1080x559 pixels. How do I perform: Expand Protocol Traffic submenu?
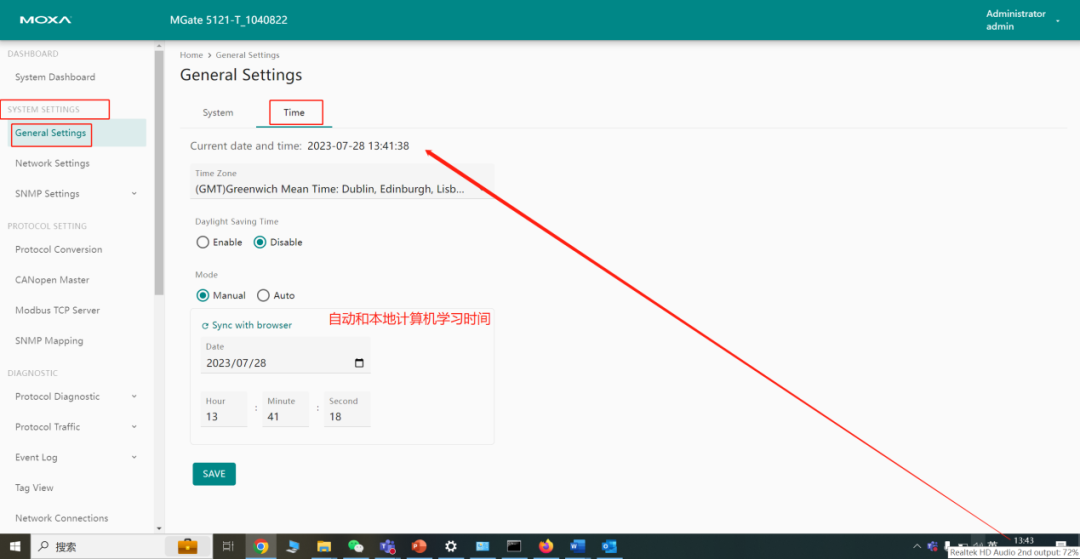point(134,427)
